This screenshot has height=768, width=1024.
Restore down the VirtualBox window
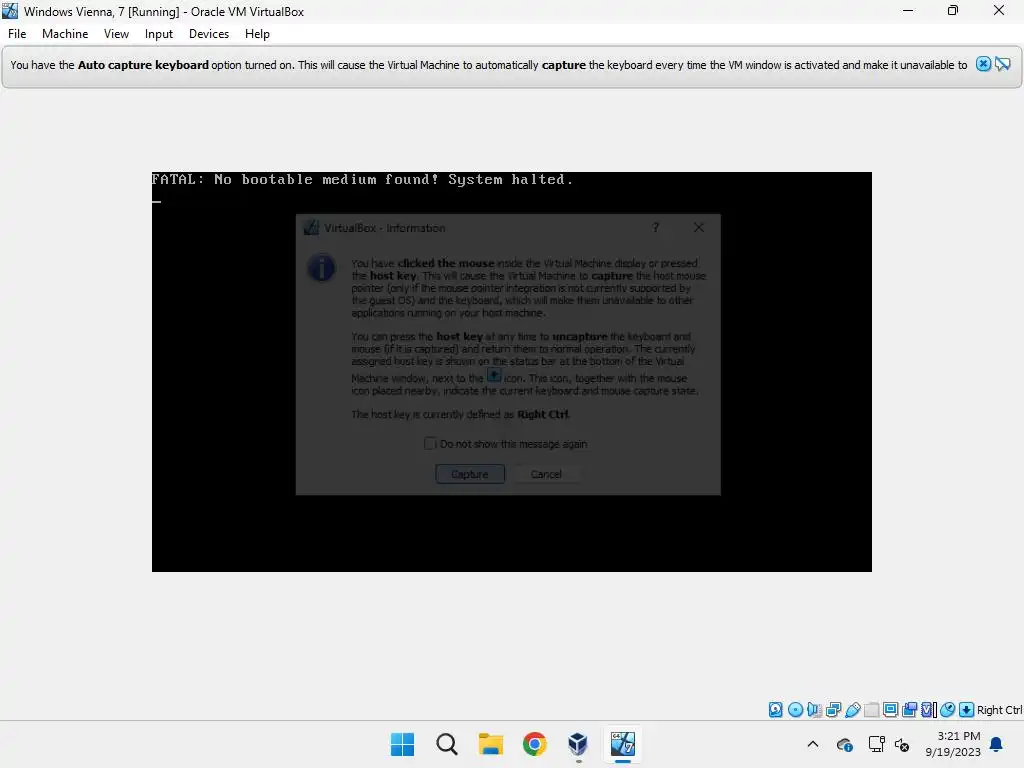coord(953,11)
